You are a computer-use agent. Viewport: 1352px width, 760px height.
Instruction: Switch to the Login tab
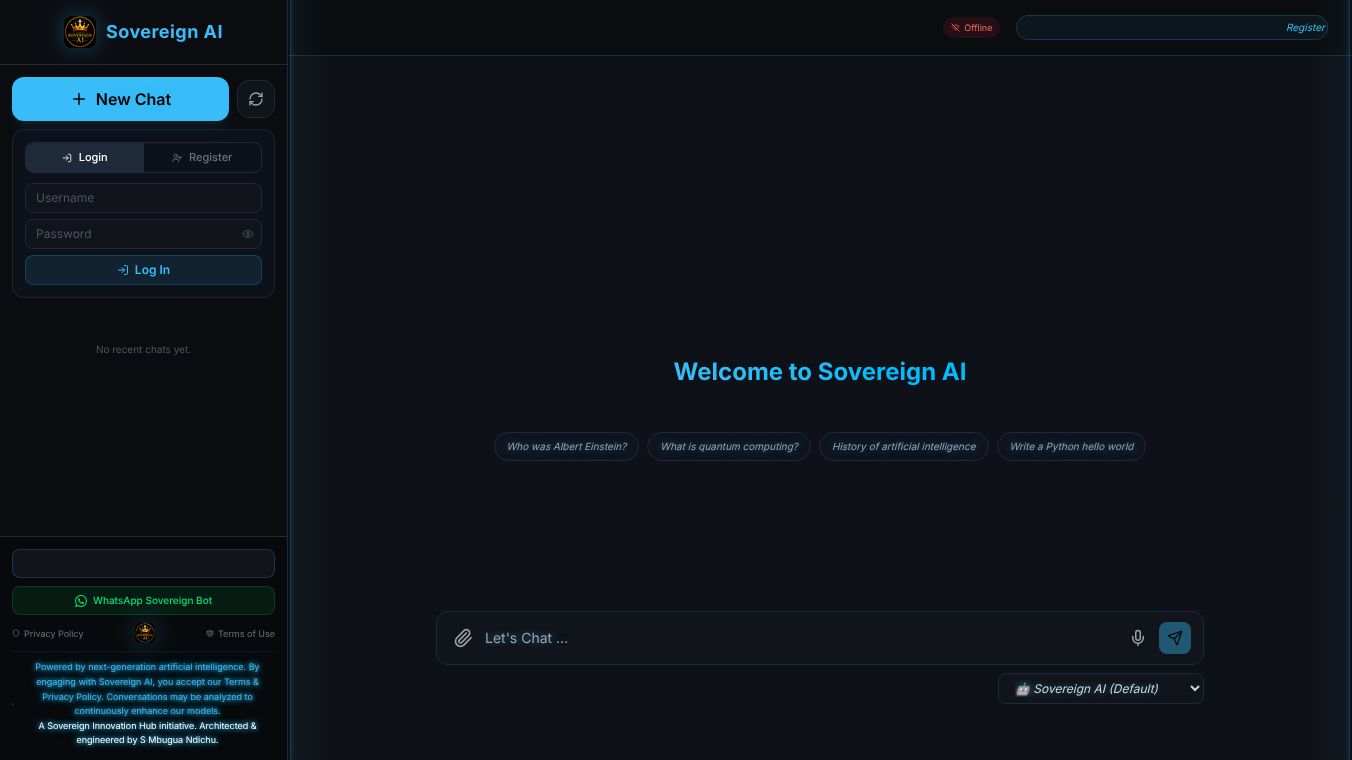pos(85,157)
